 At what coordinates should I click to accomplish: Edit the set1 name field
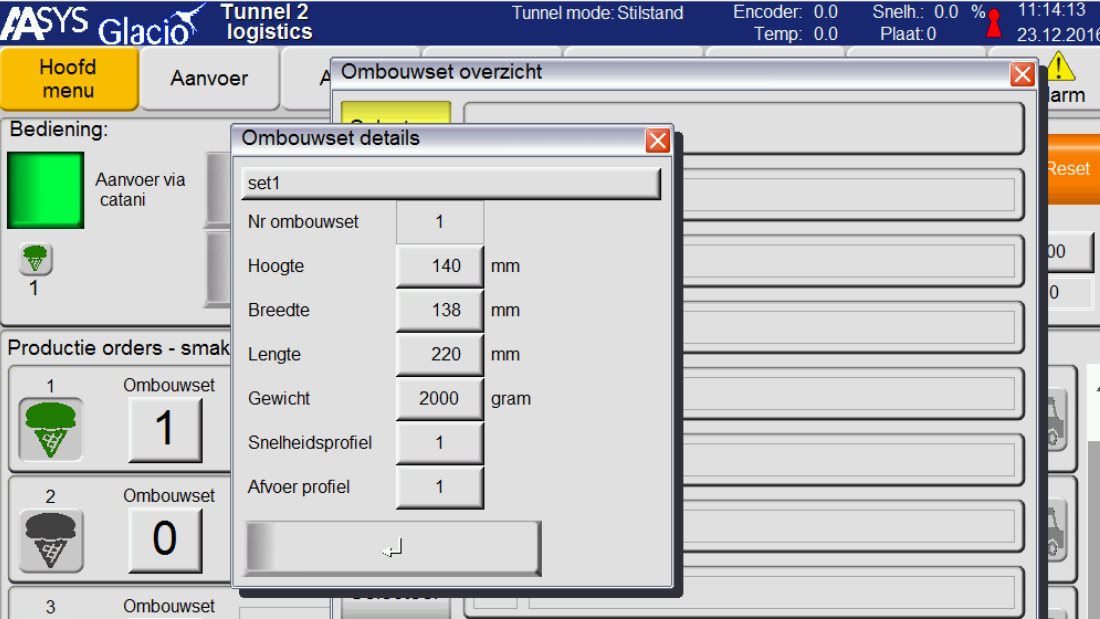(x=450, y=184)
